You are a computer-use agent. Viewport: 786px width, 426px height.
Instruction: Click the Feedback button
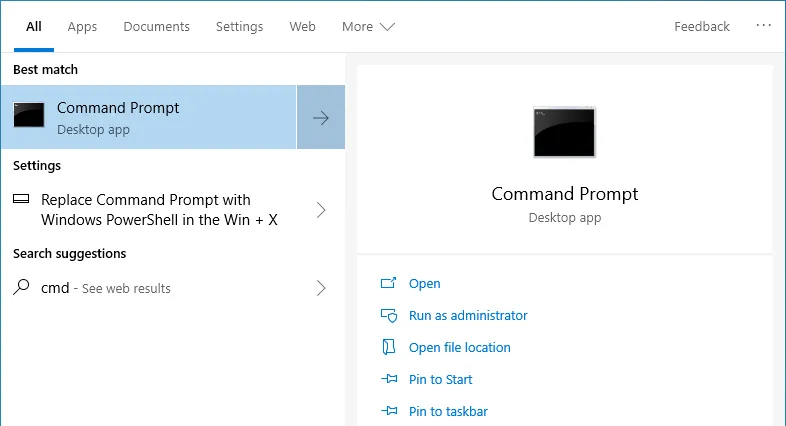[x=701, y=27]
